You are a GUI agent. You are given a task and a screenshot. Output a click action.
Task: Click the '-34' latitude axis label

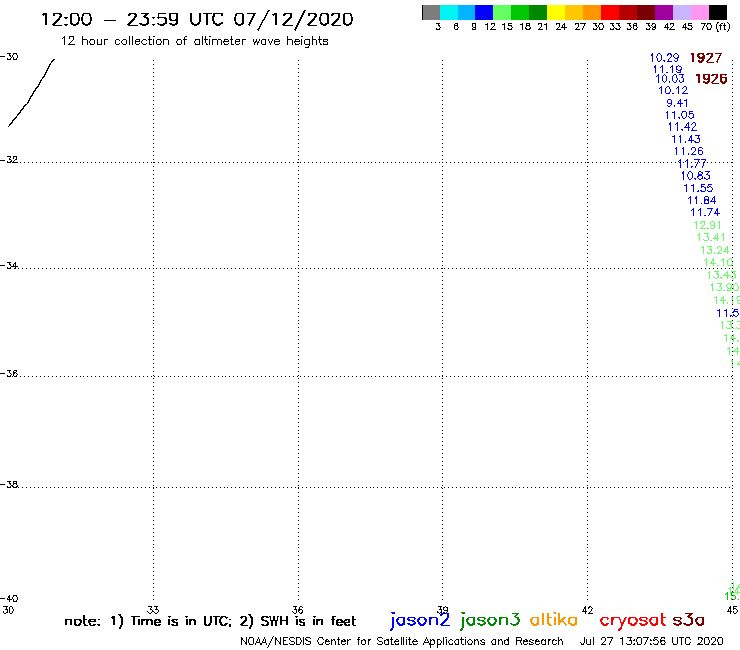(x=9, y=266)
